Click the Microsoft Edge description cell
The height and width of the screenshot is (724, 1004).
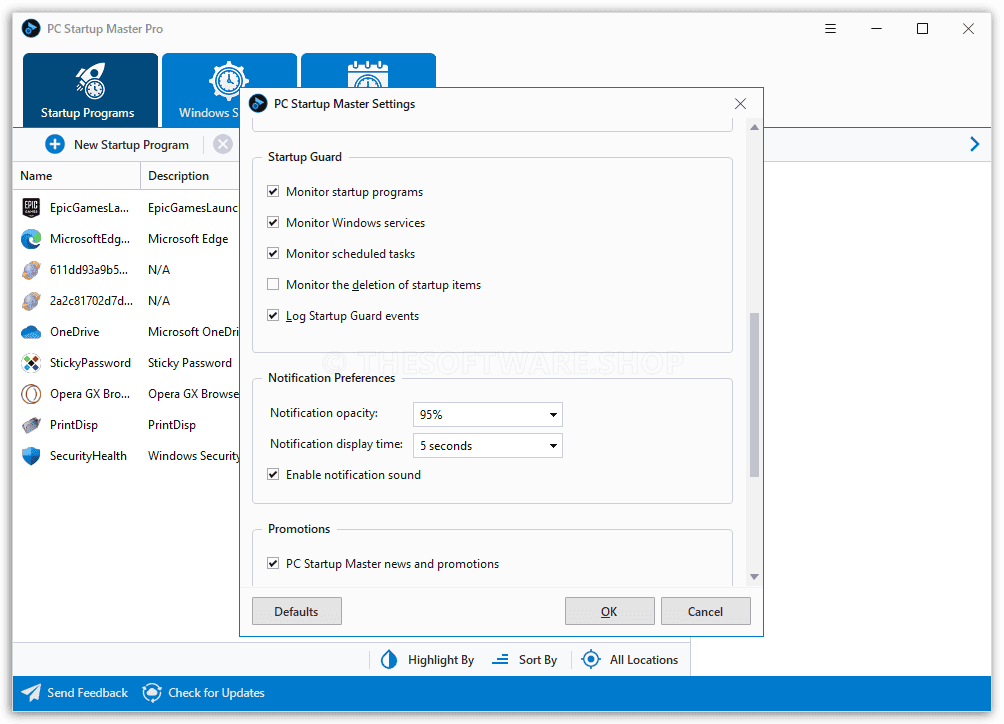pos(188,239)
